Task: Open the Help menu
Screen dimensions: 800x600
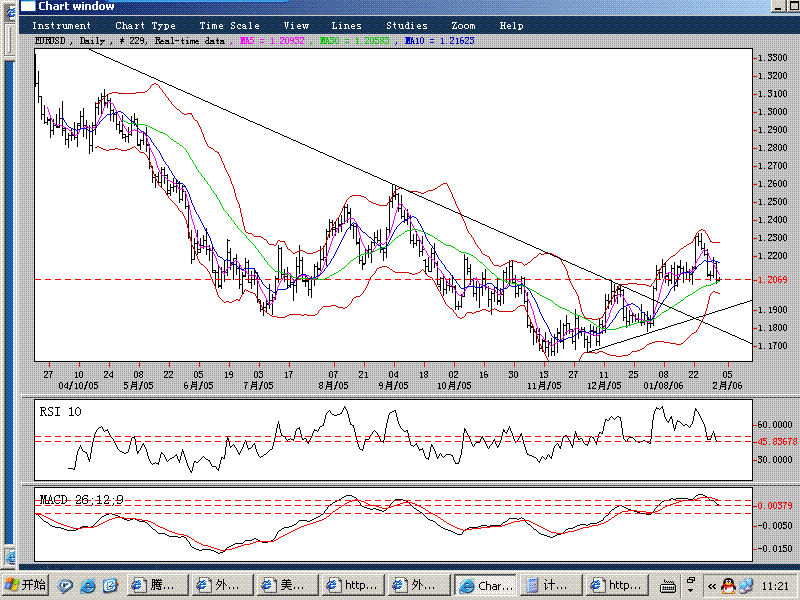Action: click(x=511, y=25)
